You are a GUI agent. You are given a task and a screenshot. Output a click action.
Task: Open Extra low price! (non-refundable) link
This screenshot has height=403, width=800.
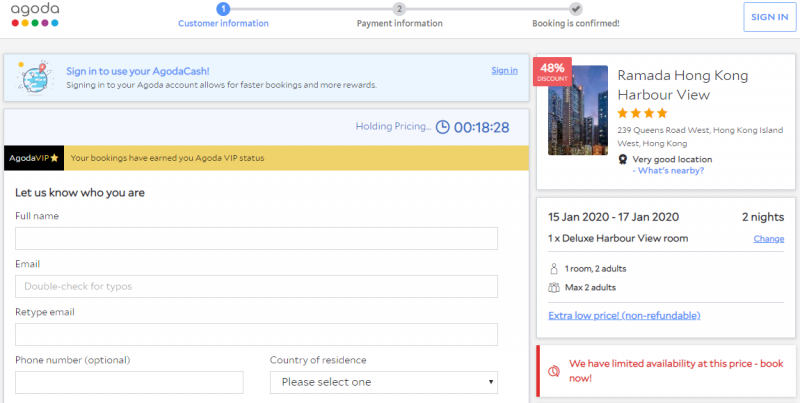[x=624, y=315]
